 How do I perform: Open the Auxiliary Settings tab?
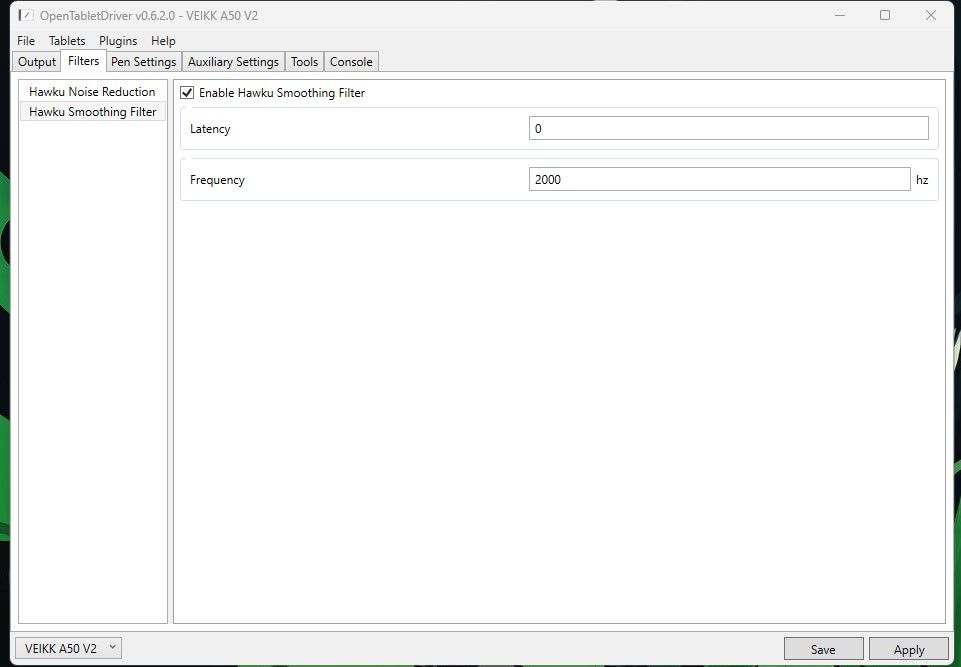coord(232,61)
